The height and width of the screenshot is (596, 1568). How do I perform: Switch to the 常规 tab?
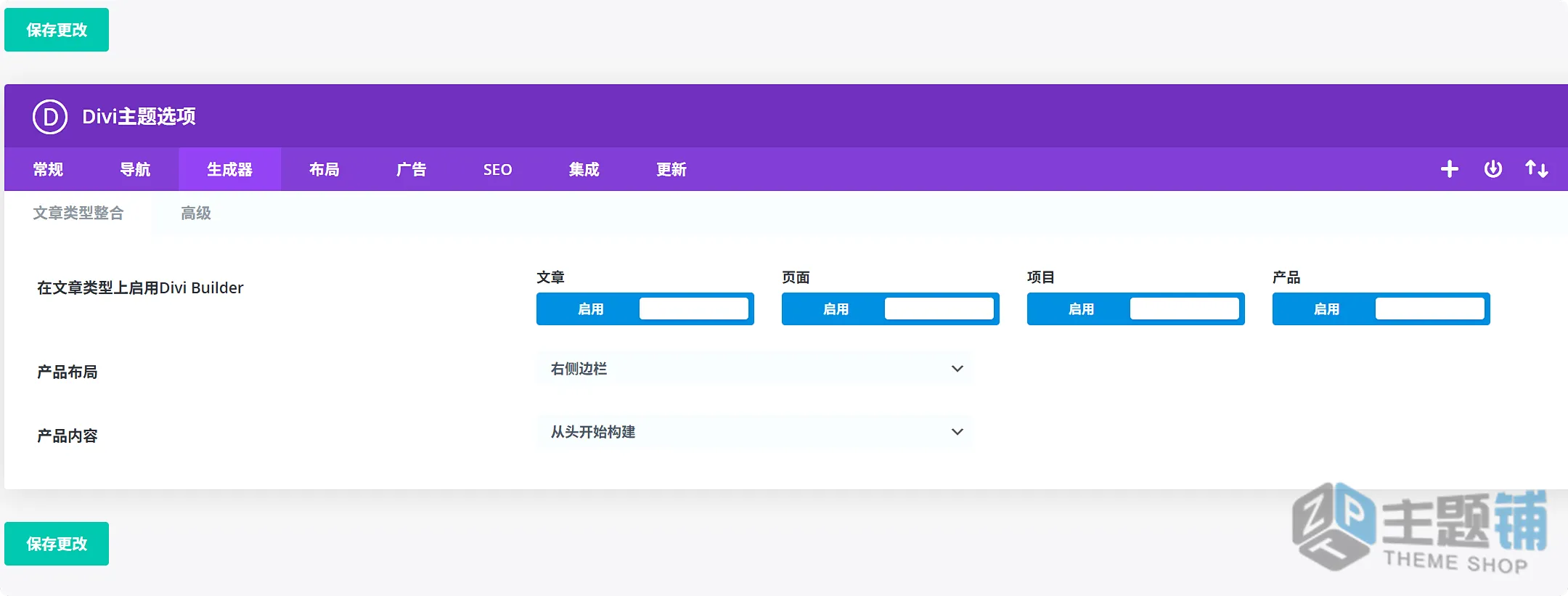48,169
